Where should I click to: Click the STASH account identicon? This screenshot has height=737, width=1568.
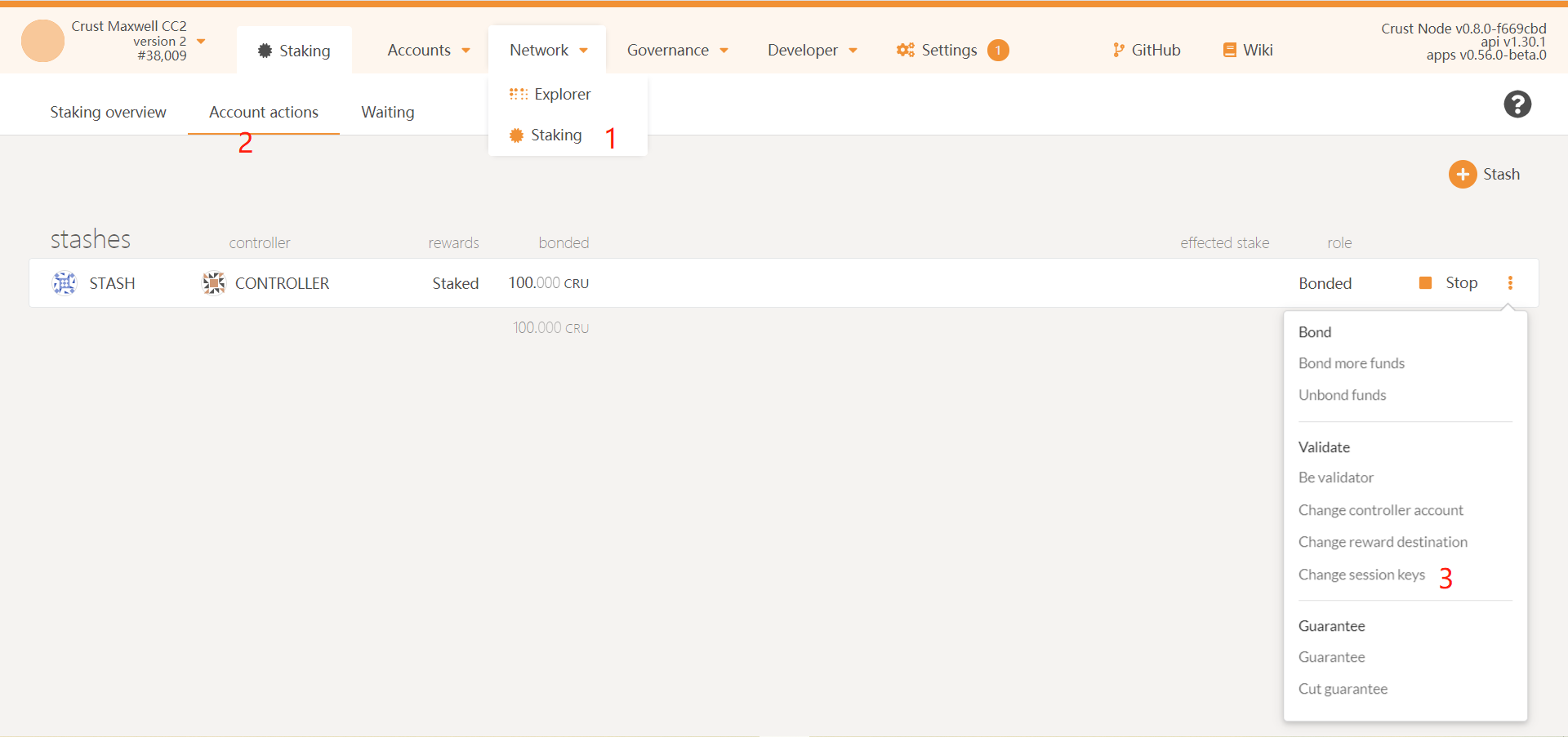[65, 283]
